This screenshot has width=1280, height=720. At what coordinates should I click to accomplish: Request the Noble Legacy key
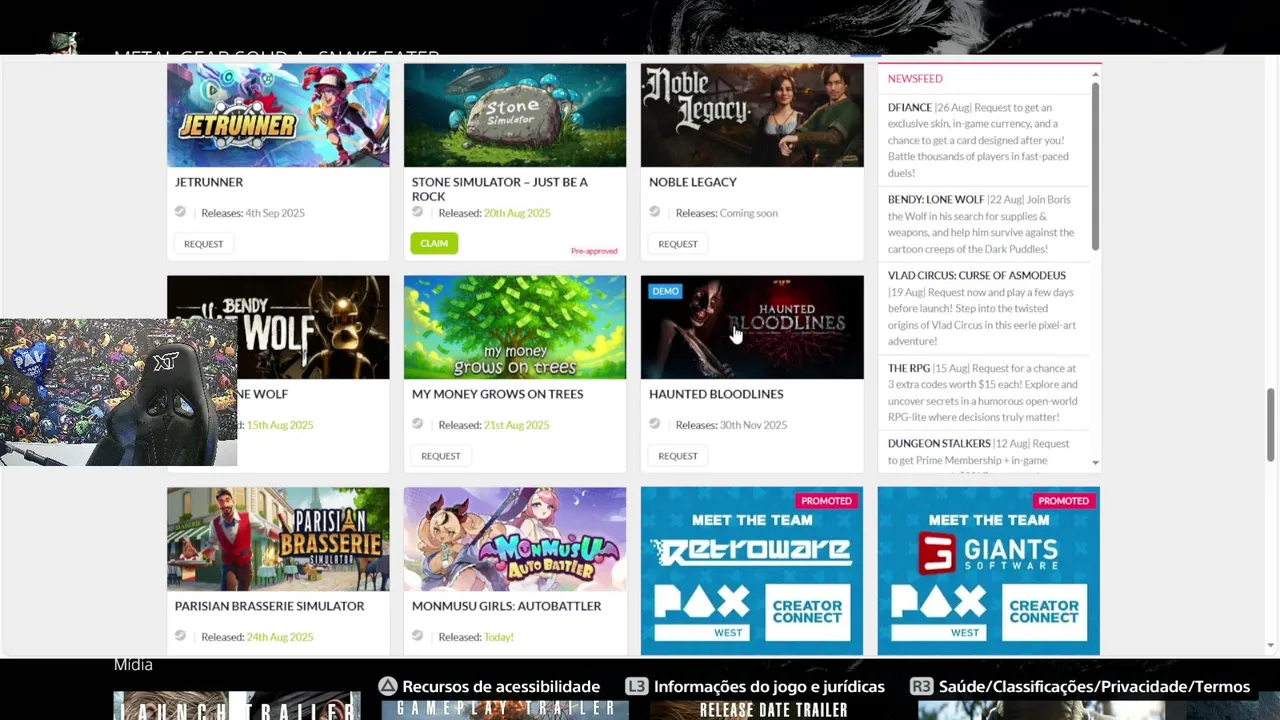pyautogui.click(x=677, y=244)
